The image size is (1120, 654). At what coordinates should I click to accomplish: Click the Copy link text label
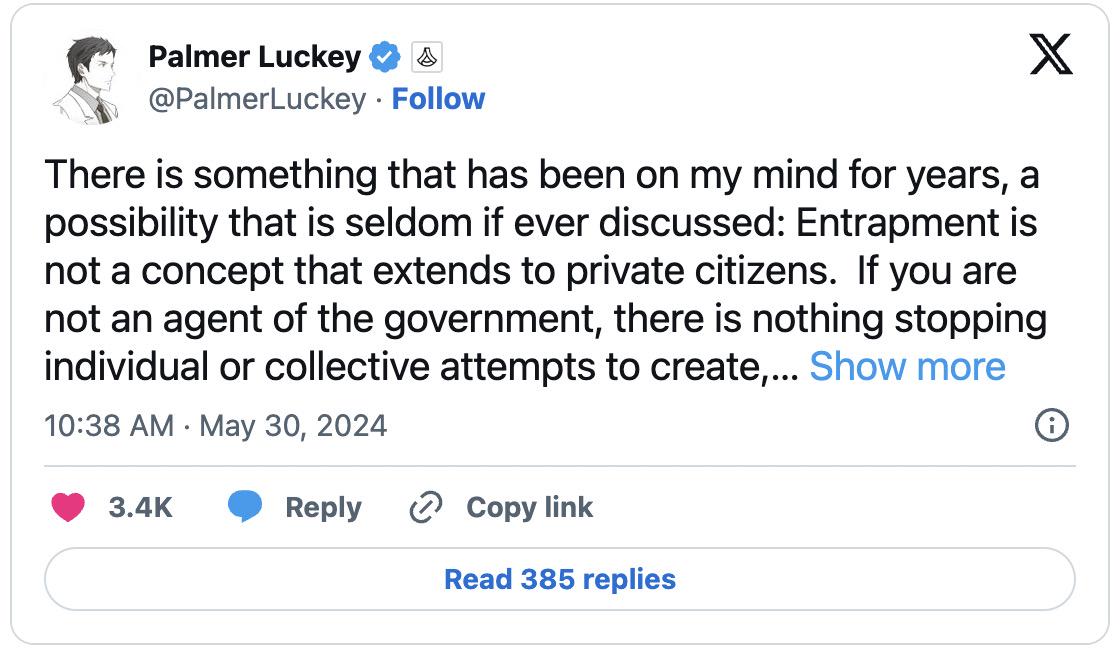[x=529, y=508]
